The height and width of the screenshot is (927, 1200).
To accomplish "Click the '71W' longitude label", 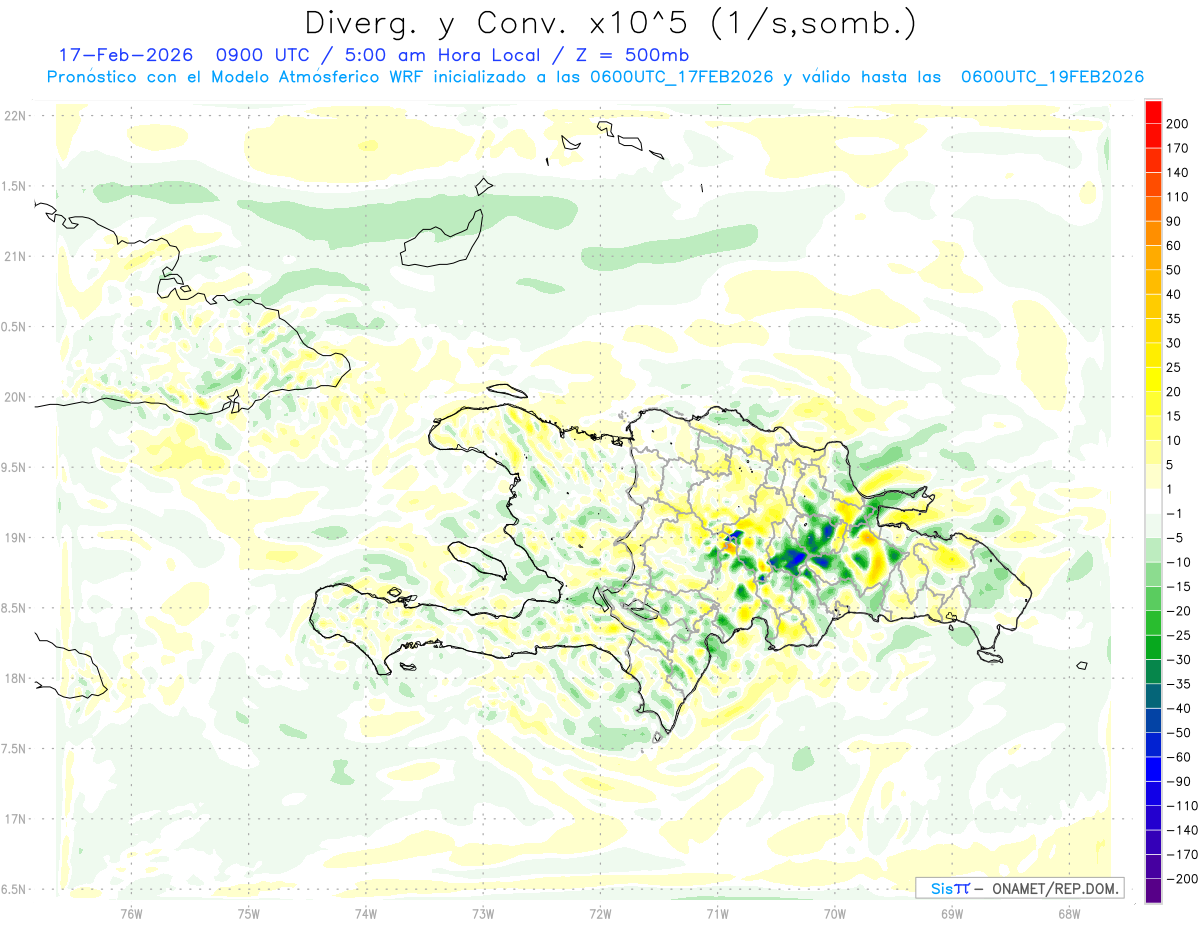I will [717, 913].
